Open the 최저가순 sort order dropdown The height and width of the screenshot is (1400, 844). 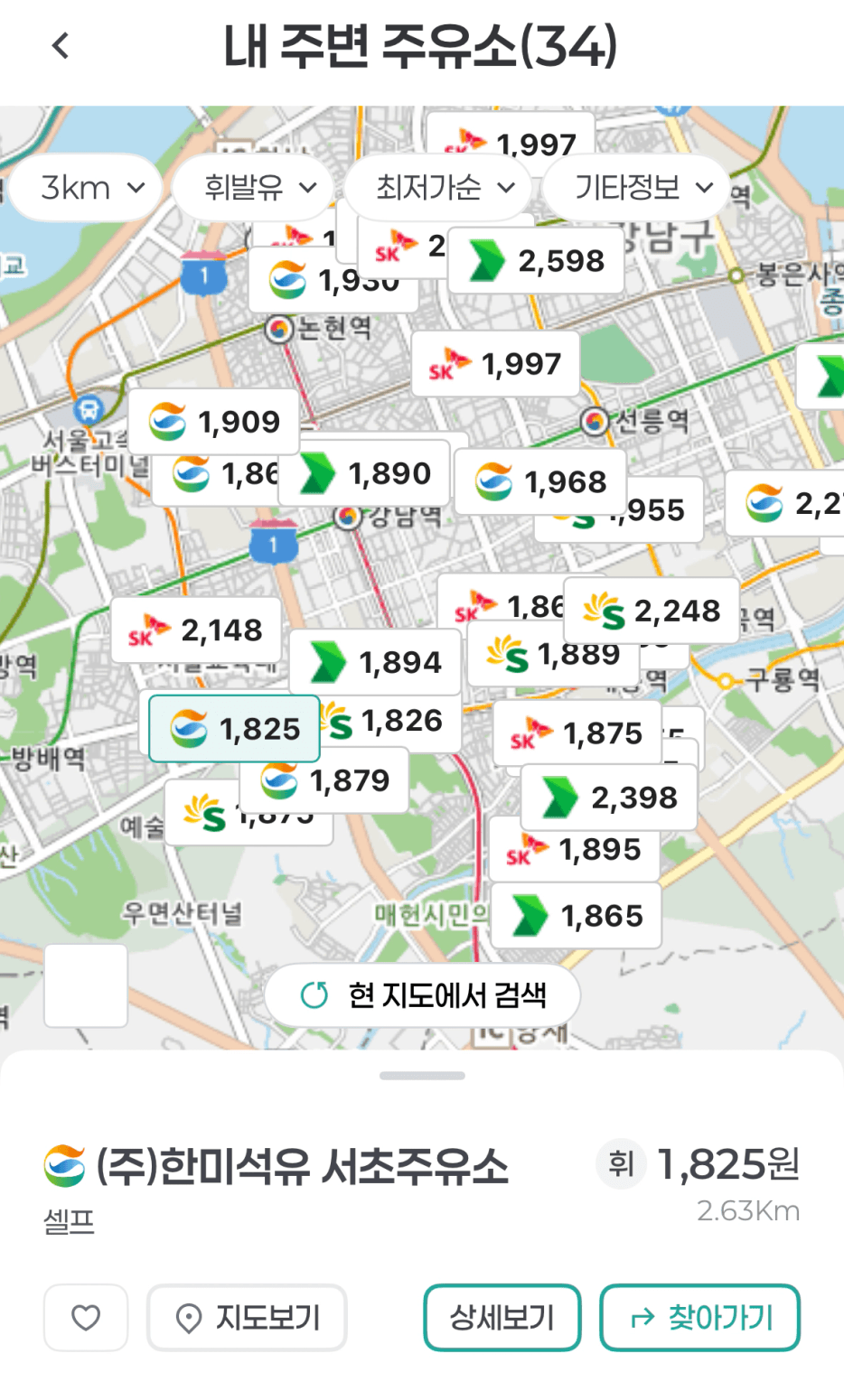(440, 188)
